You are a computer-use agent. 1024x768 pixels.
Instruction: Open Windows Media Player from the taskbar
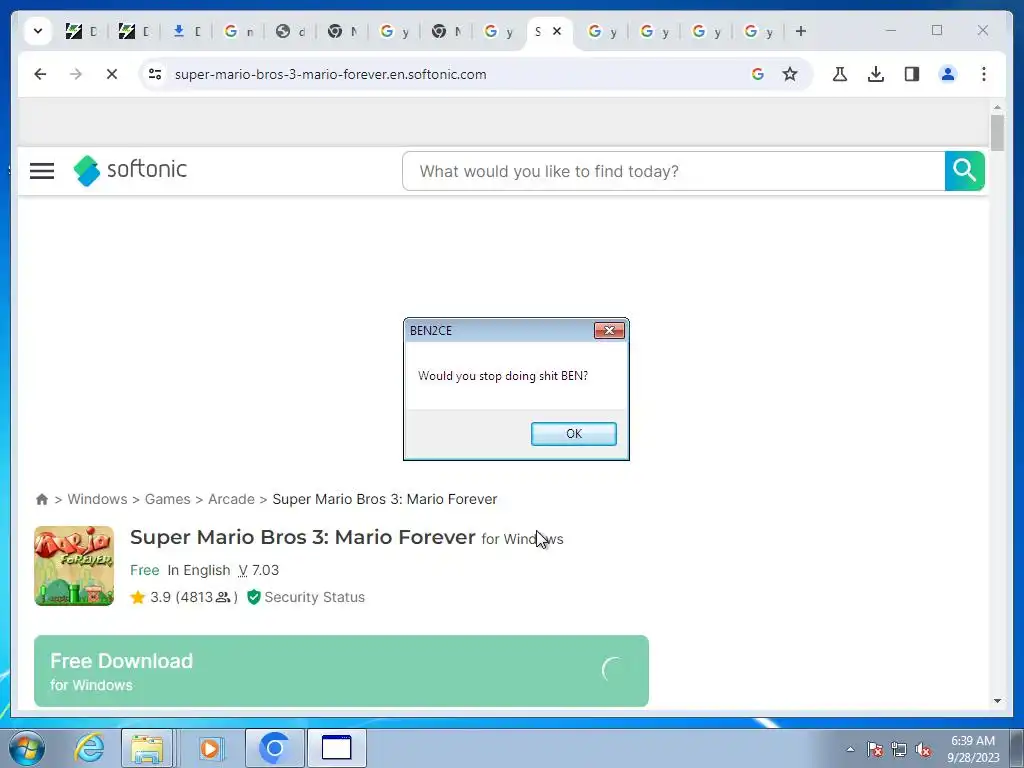(x=210, y=748)
